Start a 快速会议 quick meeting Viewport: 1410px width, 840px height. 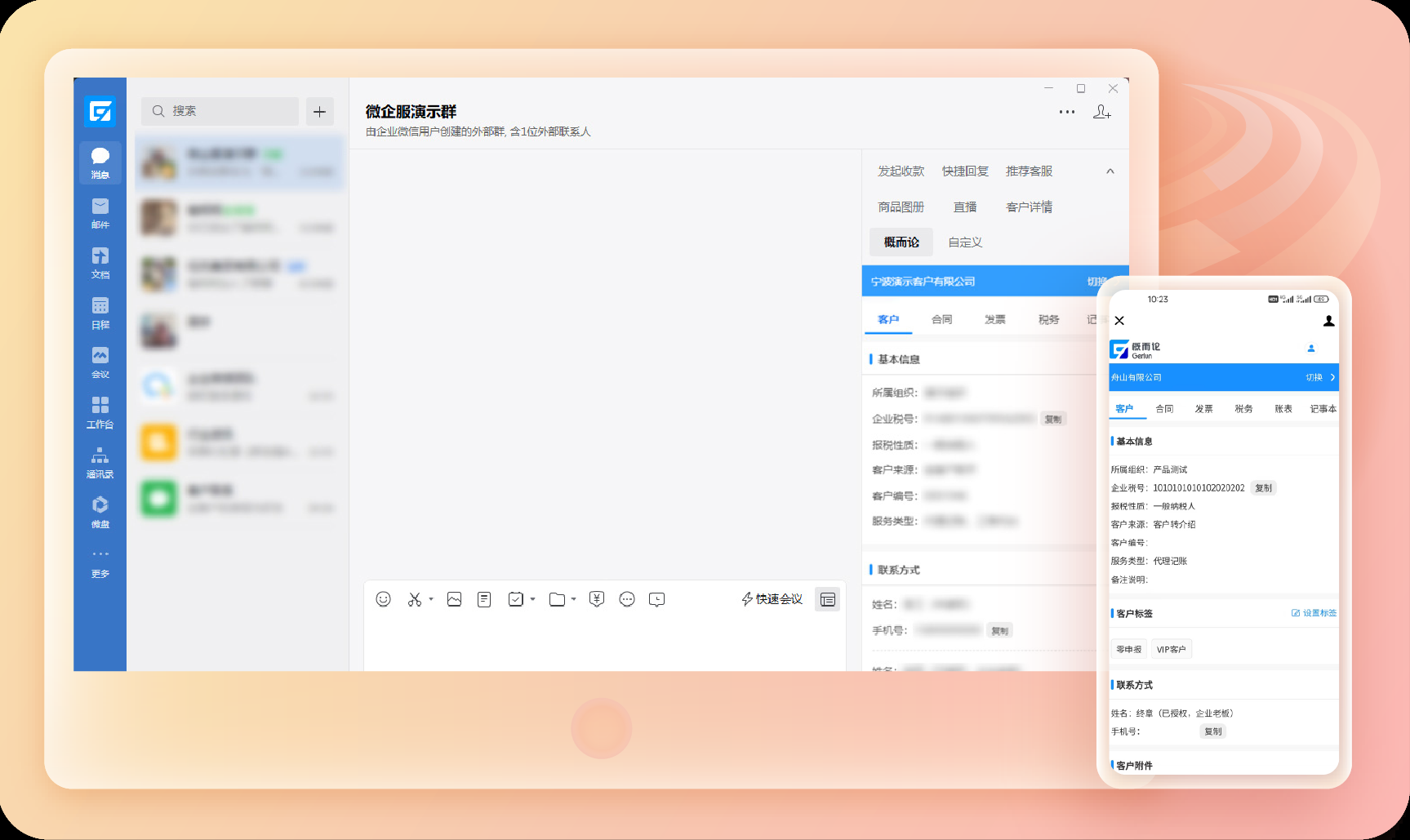772,599
